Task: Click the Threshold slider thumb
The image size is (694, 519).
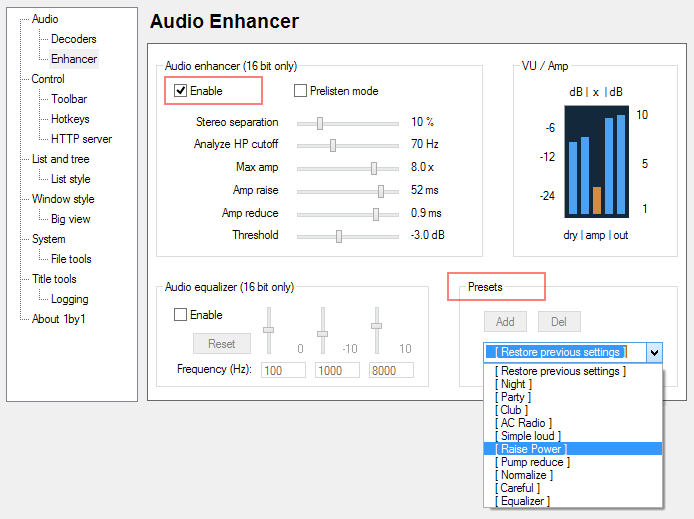Action: coord(339,236)
